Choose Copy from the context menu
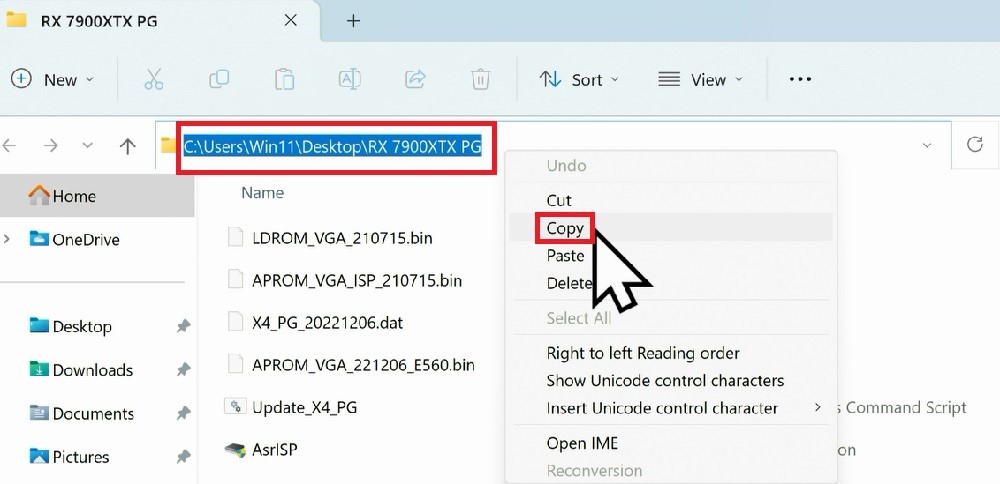This screenshot has height=484, width=1000. click(x=565, y=228)
